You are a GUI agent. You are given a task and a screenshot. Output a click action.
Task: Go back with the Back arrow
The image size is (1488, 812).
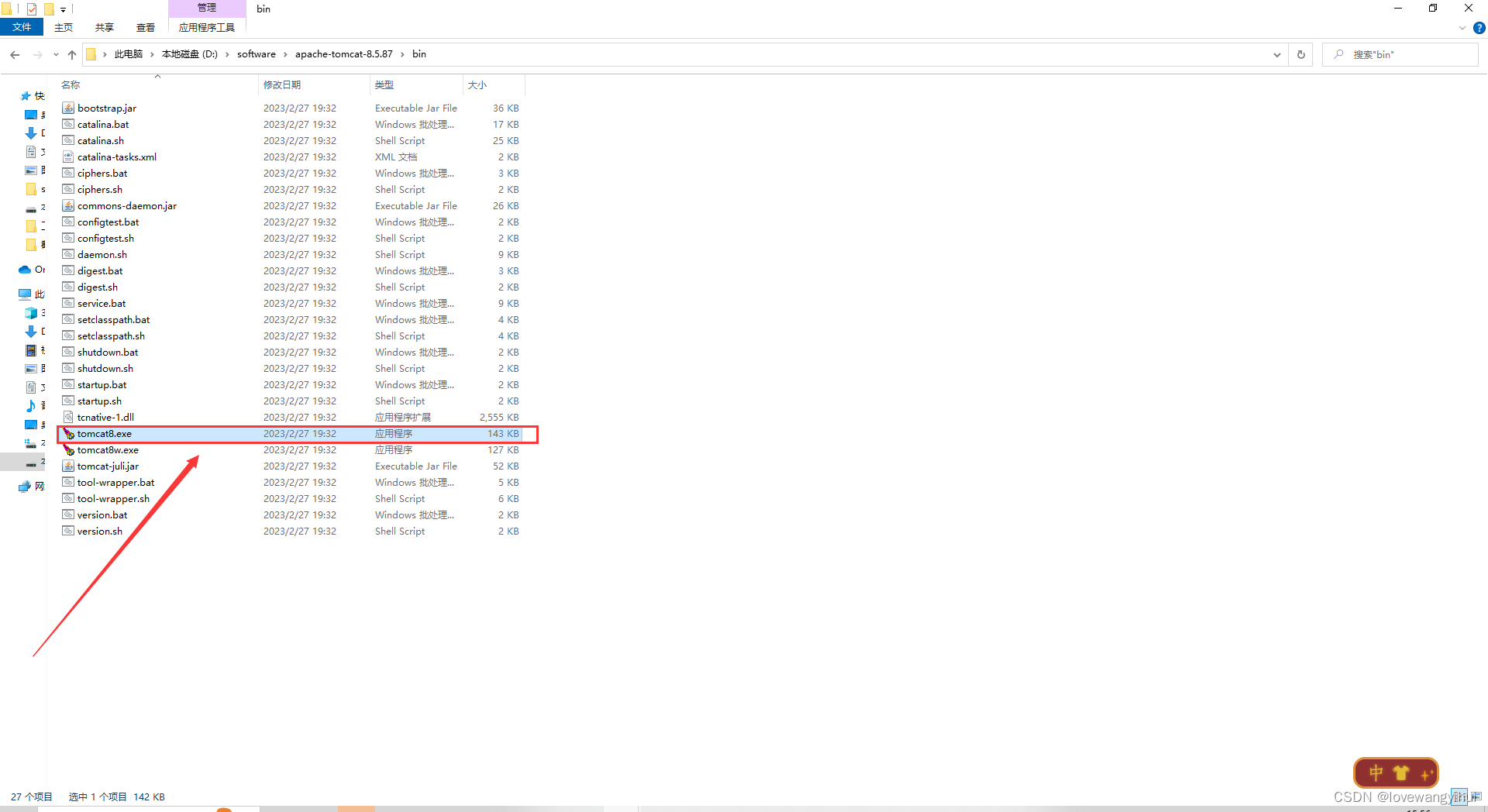15,54
